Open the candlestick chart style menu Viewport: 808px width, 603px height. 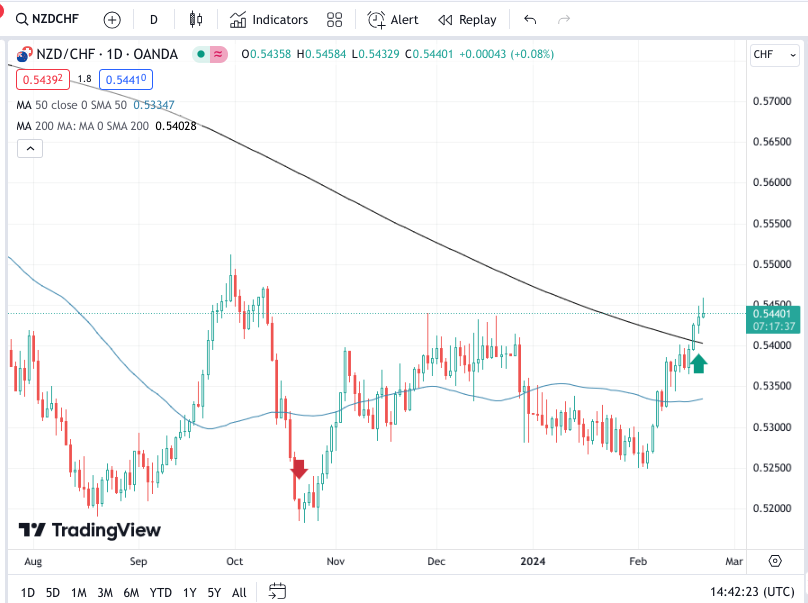pyautogui.click(x=196, y=19)
